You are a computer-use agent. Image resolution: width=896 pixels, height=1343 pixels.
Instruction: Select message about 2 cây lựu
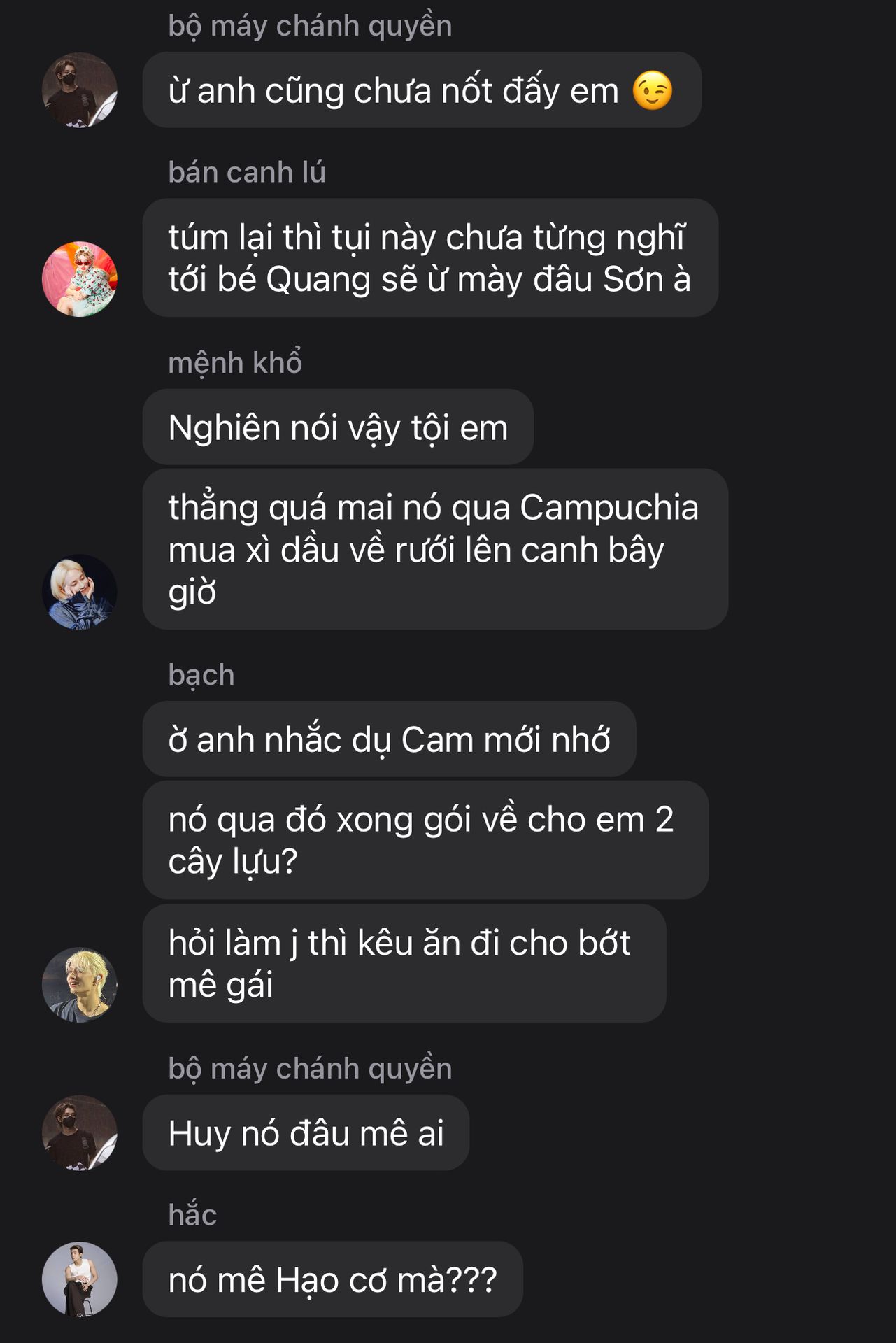pyautogui.click(x=425, y=839)
